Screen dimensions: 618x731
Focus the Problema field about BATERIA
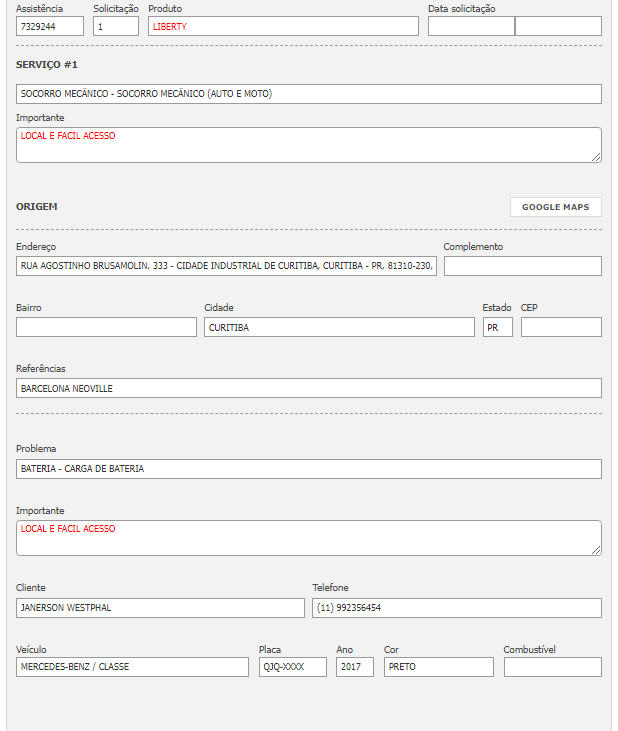pos(309,469)
